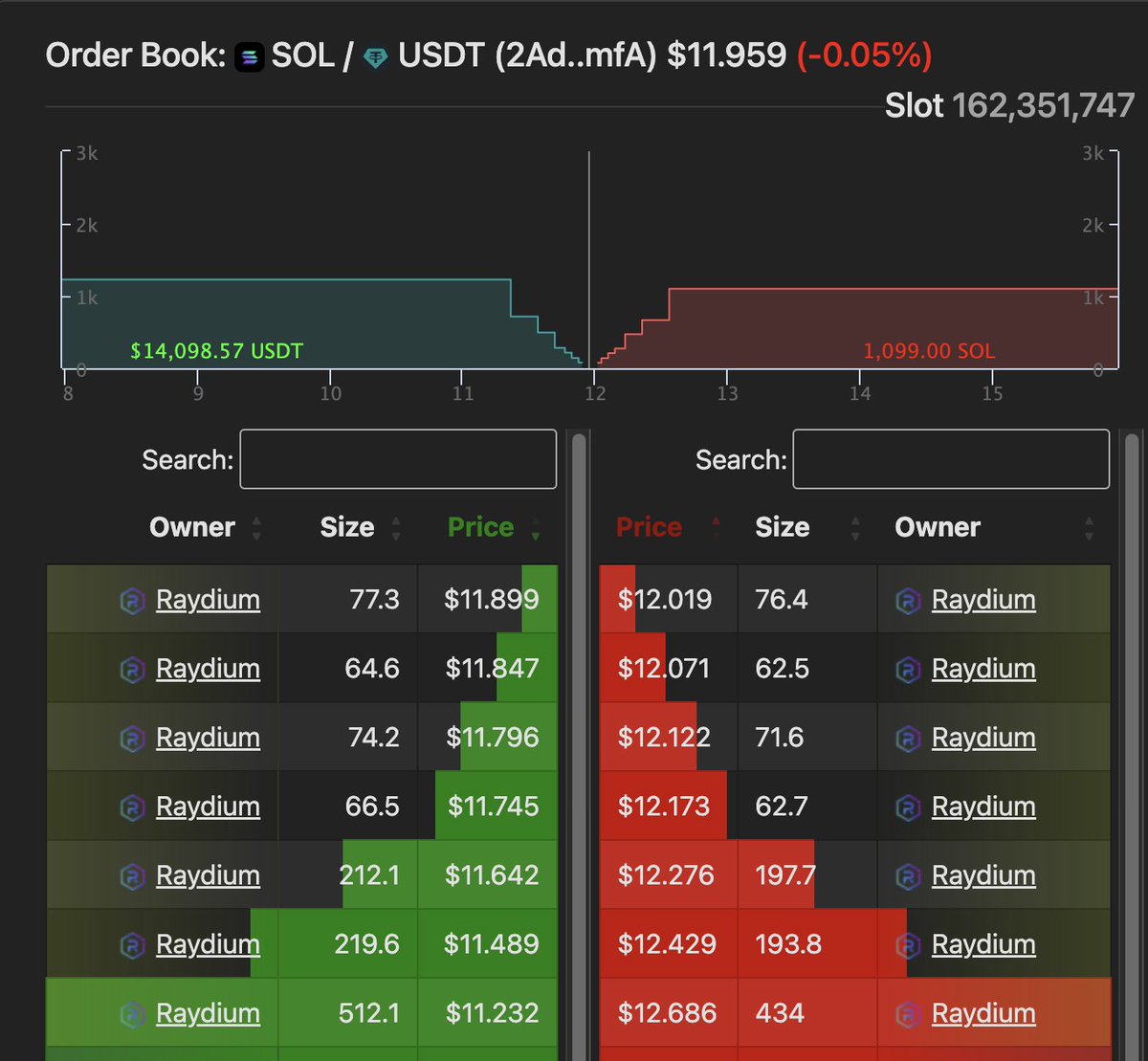Open the Raydium link in the $11.232 row
The width and height of the screenshot is (1148, 1061).
208,1013
